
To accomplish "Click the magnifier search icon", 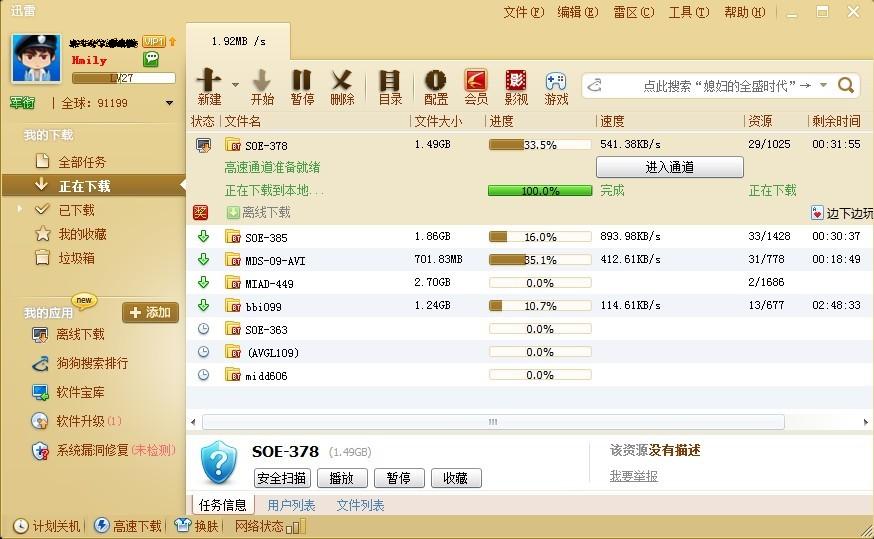I will tap(846, 85).
